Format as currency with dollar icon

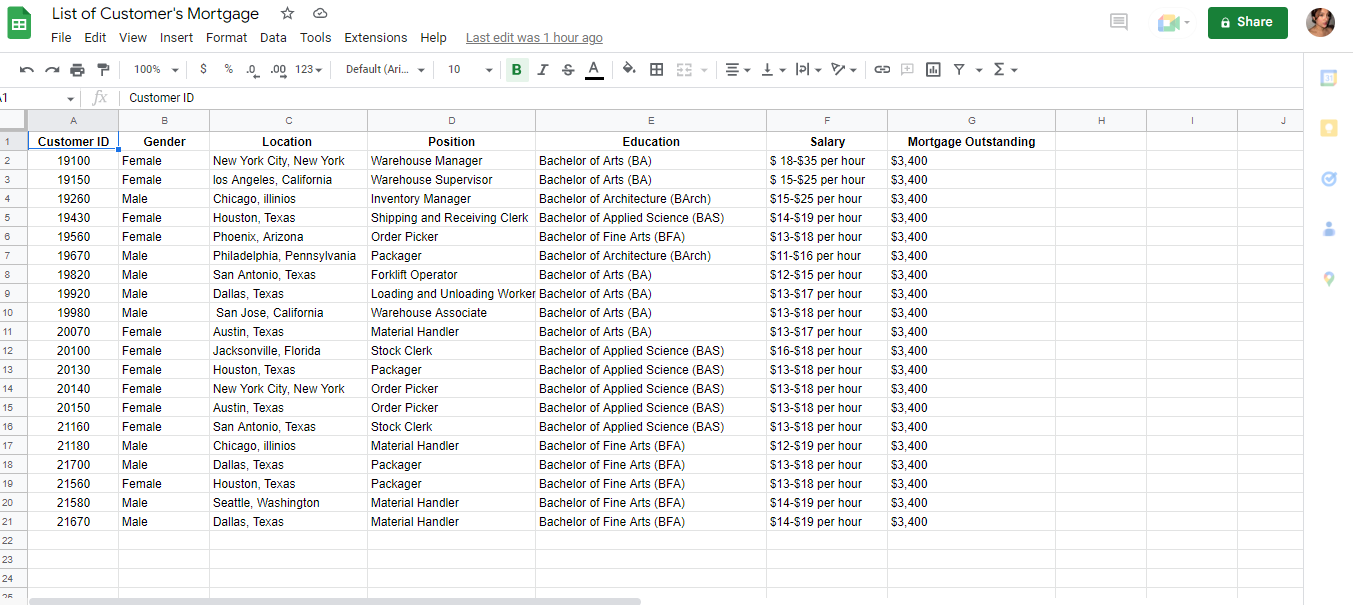[204, 69]
